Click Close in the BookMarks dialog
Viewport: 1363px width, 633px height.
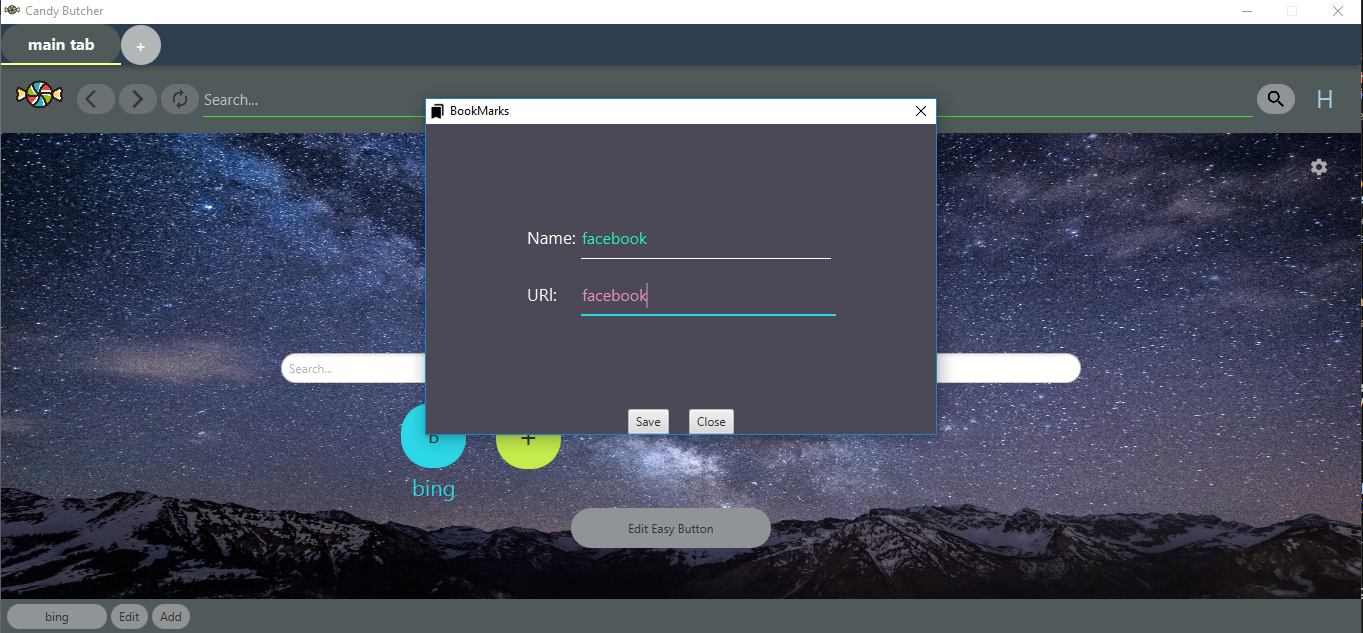[x=710, y=421]
